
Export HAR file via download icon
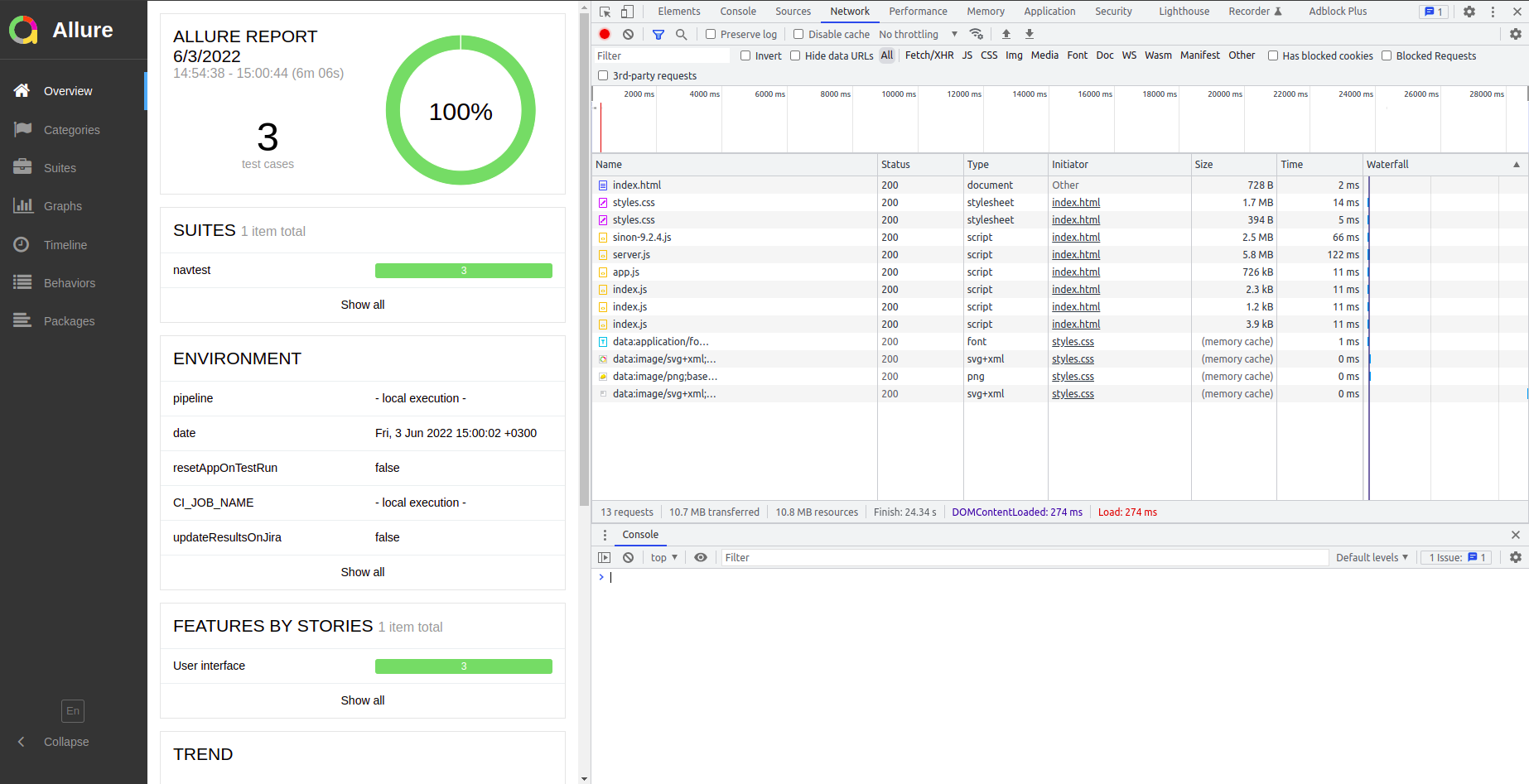coord(1029,34)
